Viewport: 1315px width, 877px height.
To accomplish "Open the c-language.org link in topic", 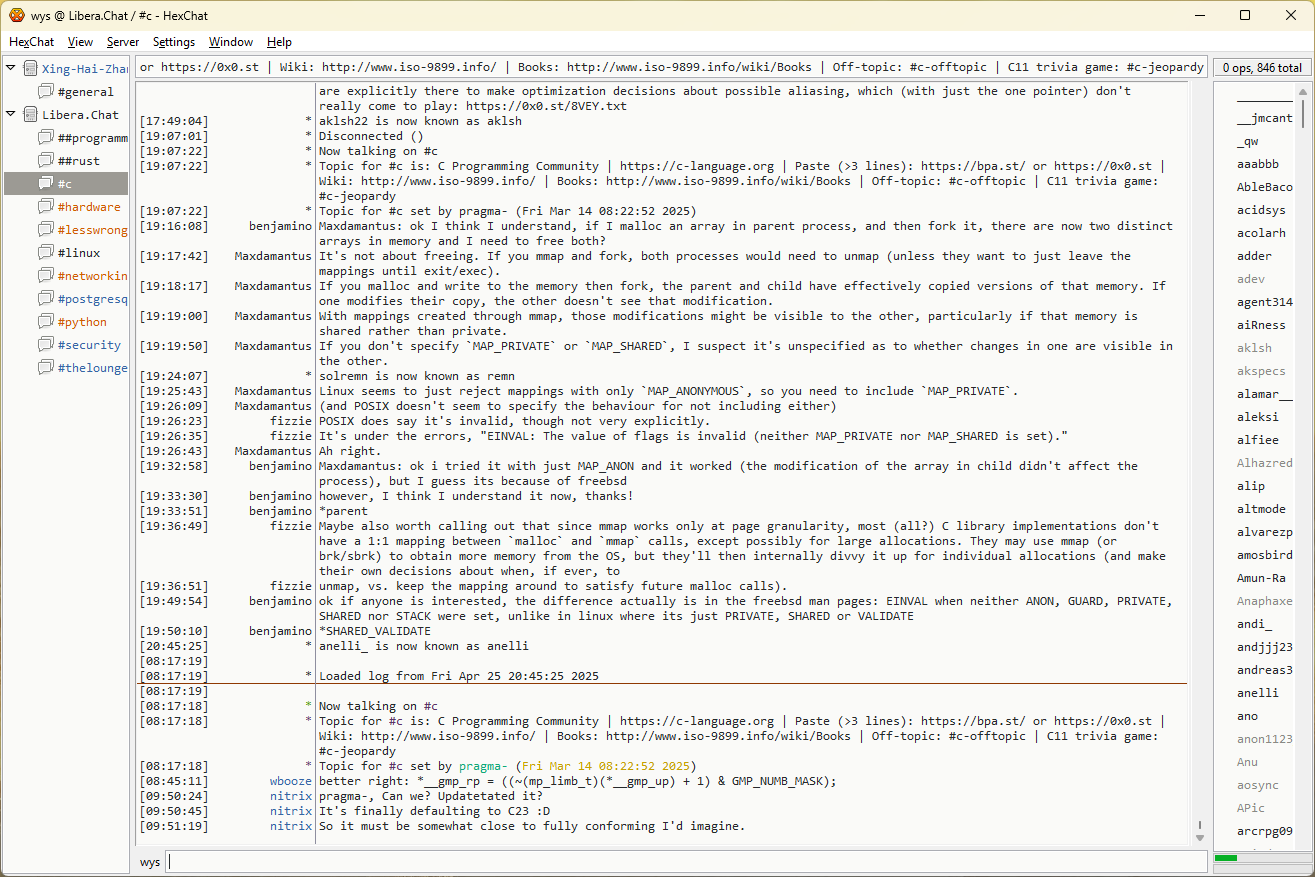I will (696, 721).
